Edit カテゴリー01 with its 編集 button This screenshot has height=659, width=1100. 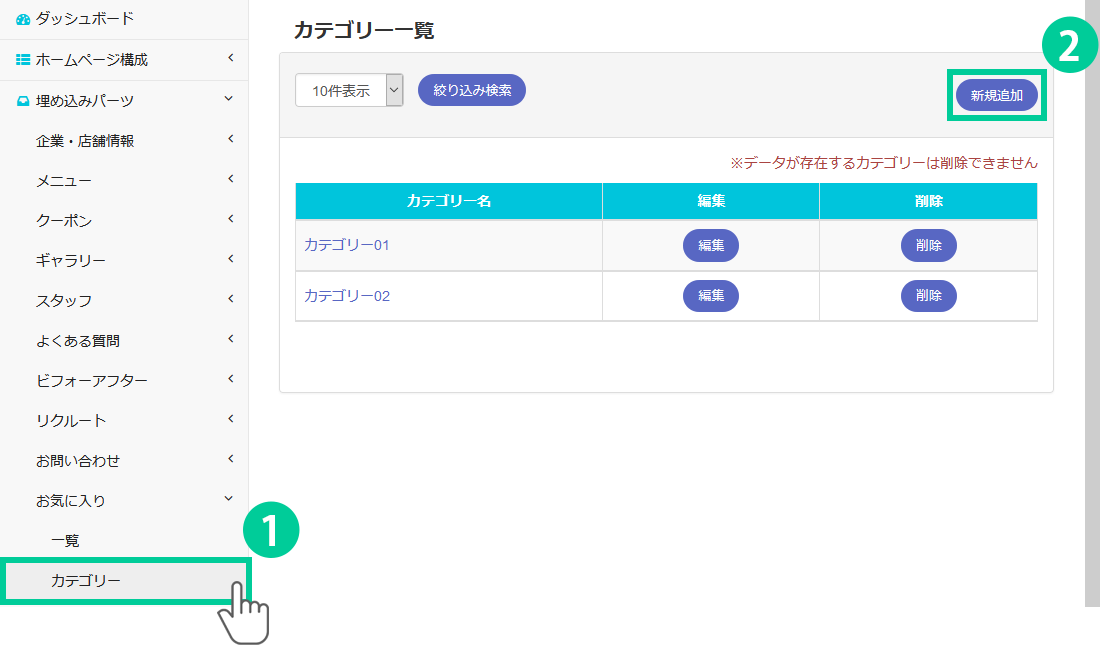click(x=711, y=245)
